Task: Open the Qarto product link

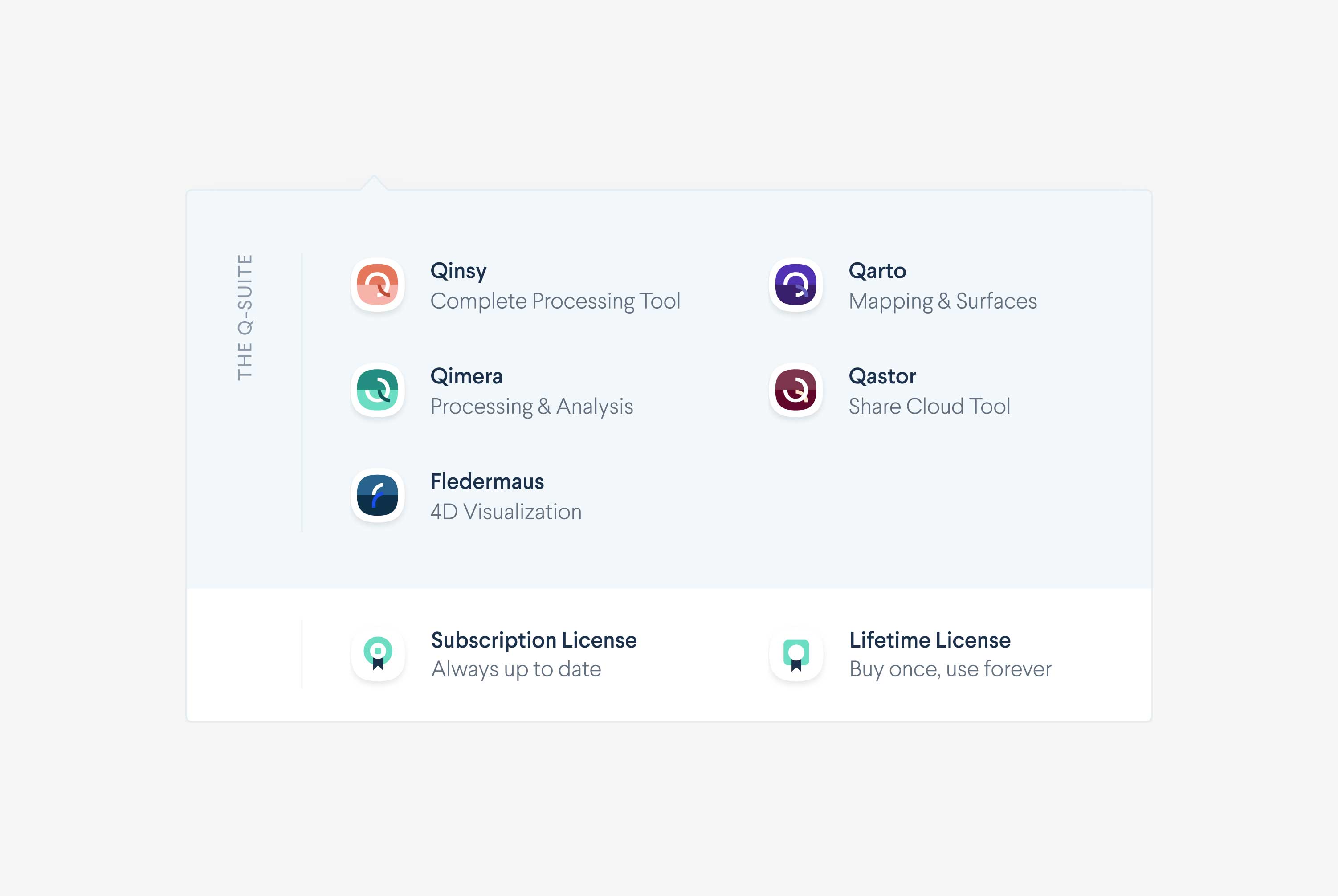Action: point(877,271)
